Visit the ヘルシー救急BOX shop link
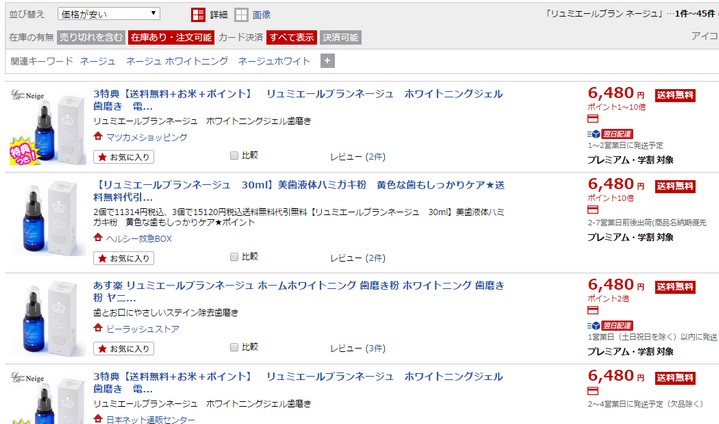Viewport: 719px width, 424px height. click(x=139, y=238)
